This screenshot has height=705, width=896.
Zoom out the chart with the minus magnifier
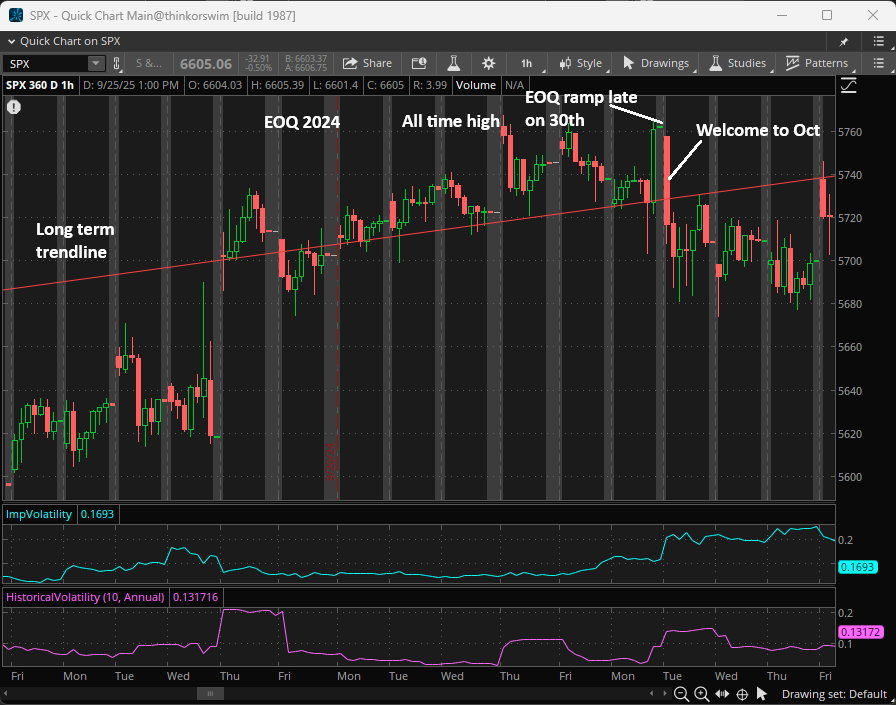[681, 694]
